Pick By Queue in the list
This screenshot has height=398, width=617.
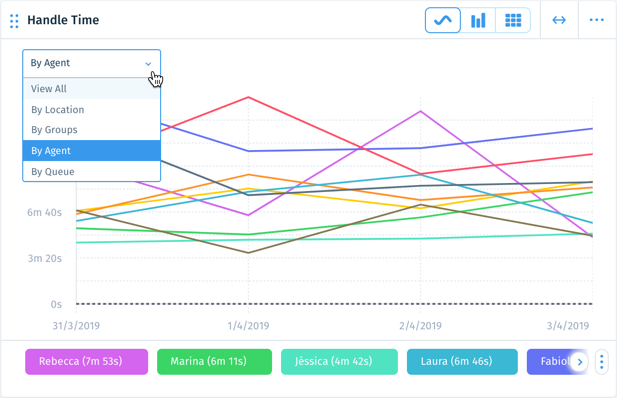92,171
